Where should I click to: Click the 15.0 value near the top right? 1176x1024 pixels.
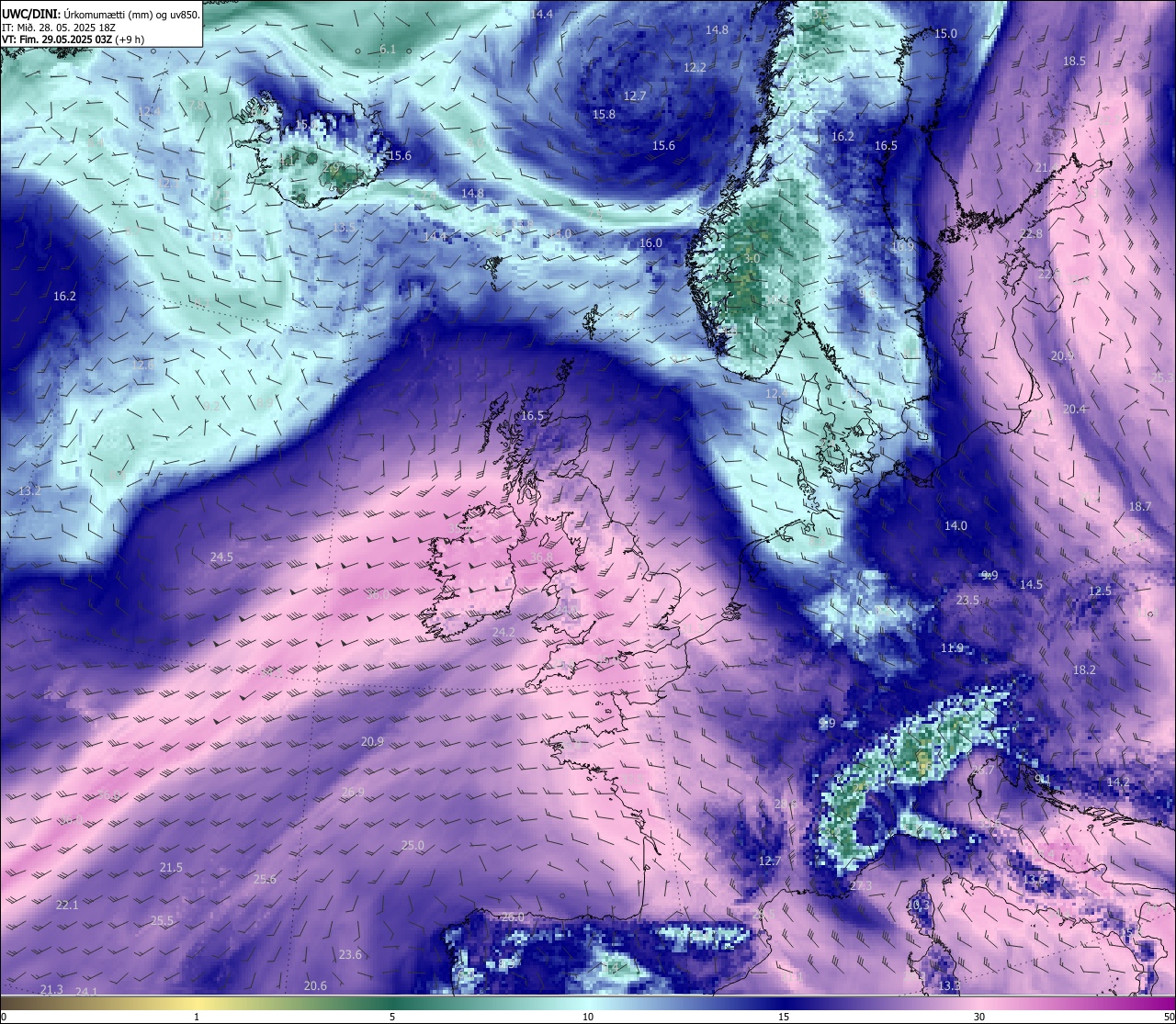pyautogui.click(x=945, y=33)
